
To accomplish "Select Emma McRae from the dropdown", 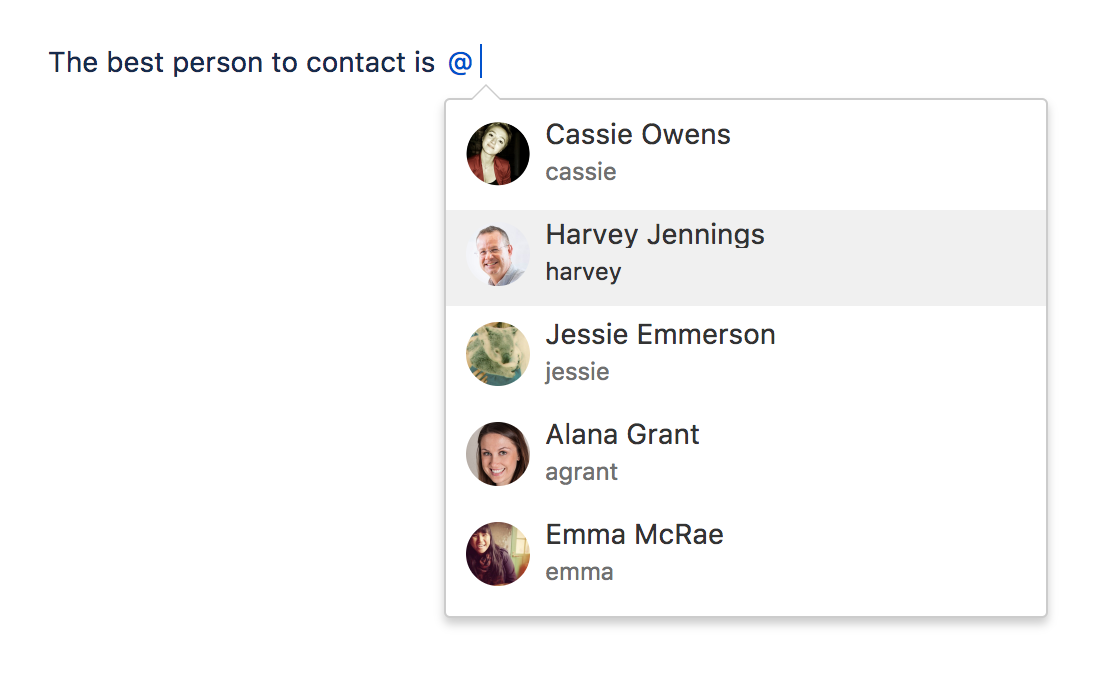I will [x=746, y=555].
